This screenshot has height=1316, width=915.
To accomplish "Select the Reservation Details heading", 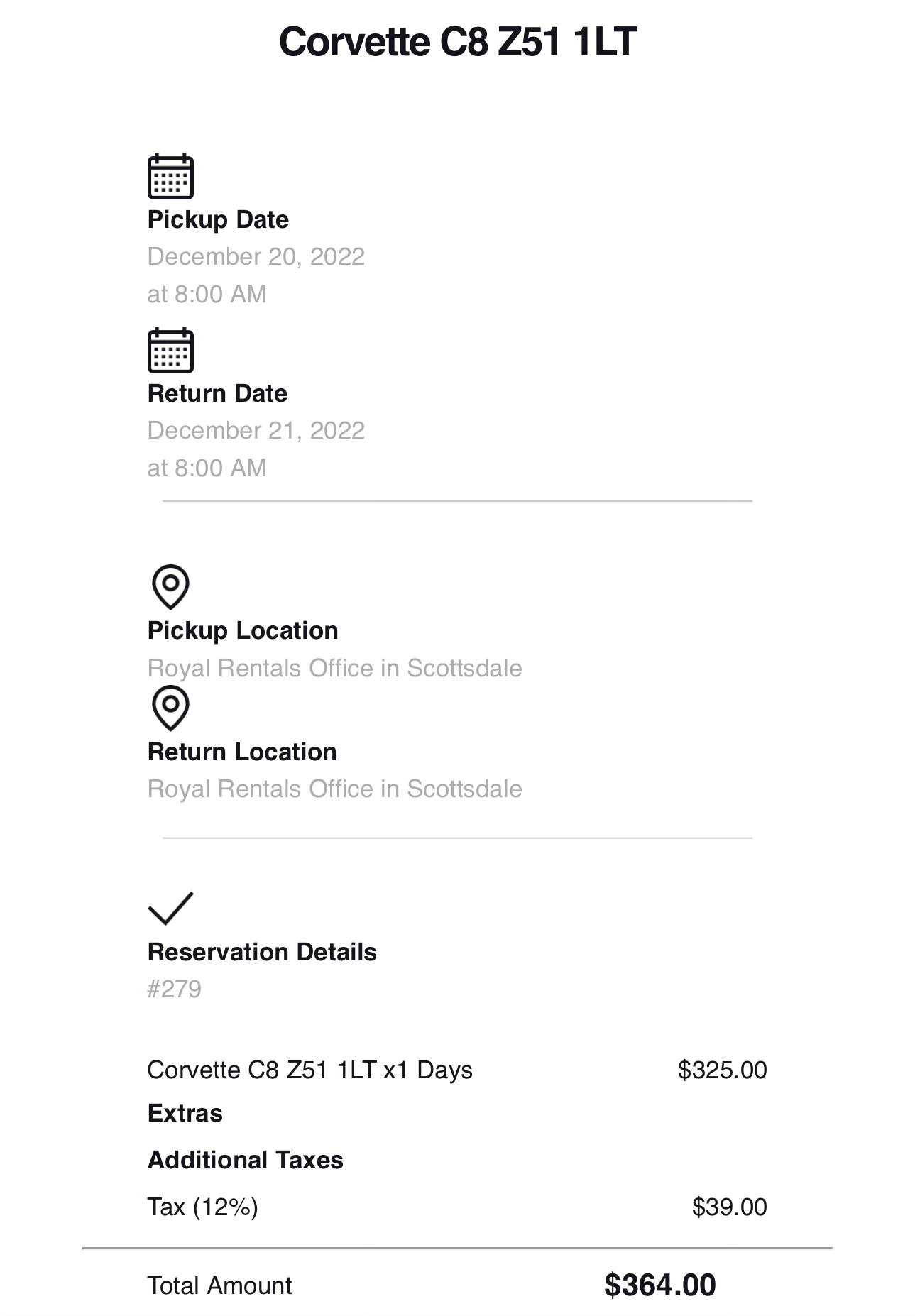I will (262, 952).
